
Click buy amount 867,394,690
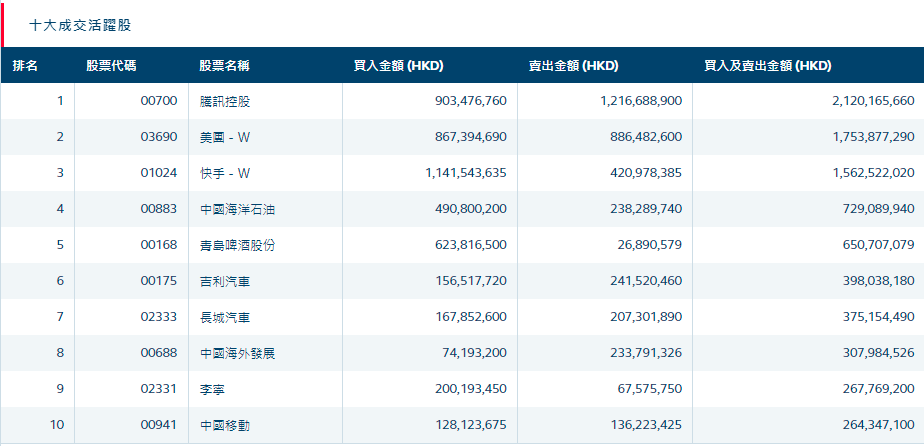tap(471, 137)
